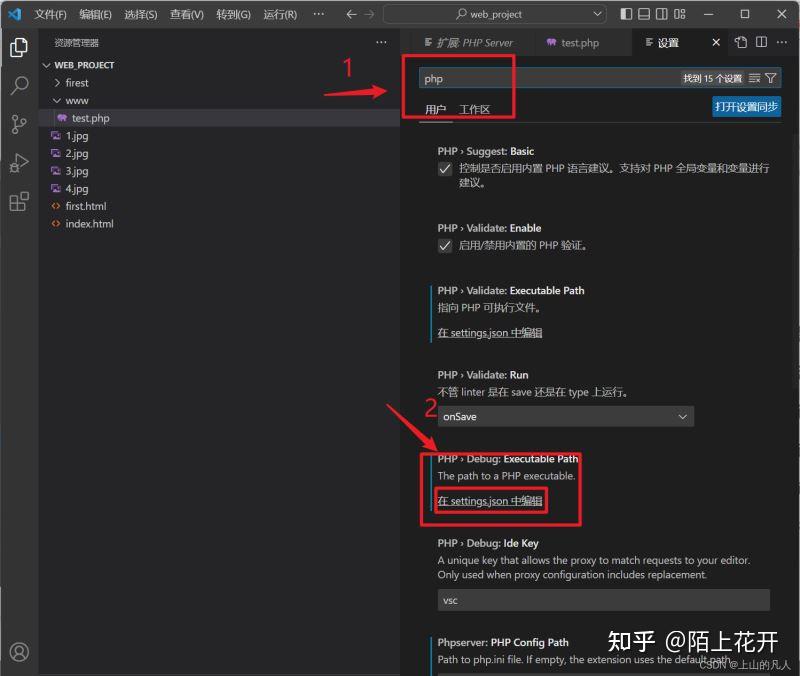Toggle the sidebar layout control in title bar
Screen dimensions: 800x676
click(626, 14)
